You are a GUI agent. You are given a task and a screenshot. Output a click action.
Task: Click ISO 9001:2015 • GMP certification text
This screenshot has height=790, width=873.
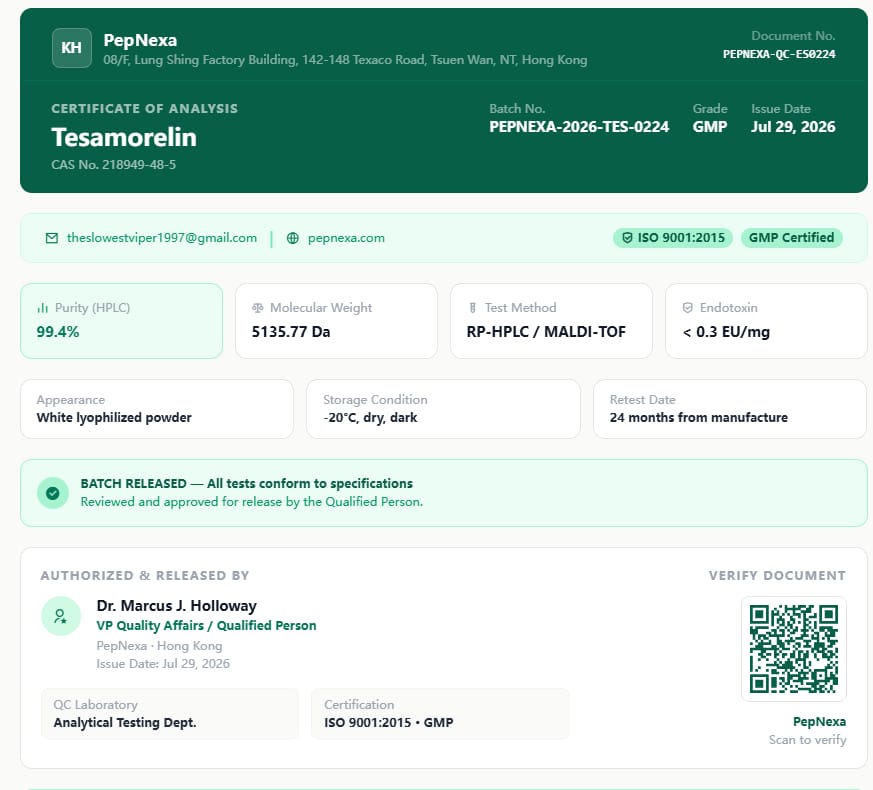click(x=389, y=723)
